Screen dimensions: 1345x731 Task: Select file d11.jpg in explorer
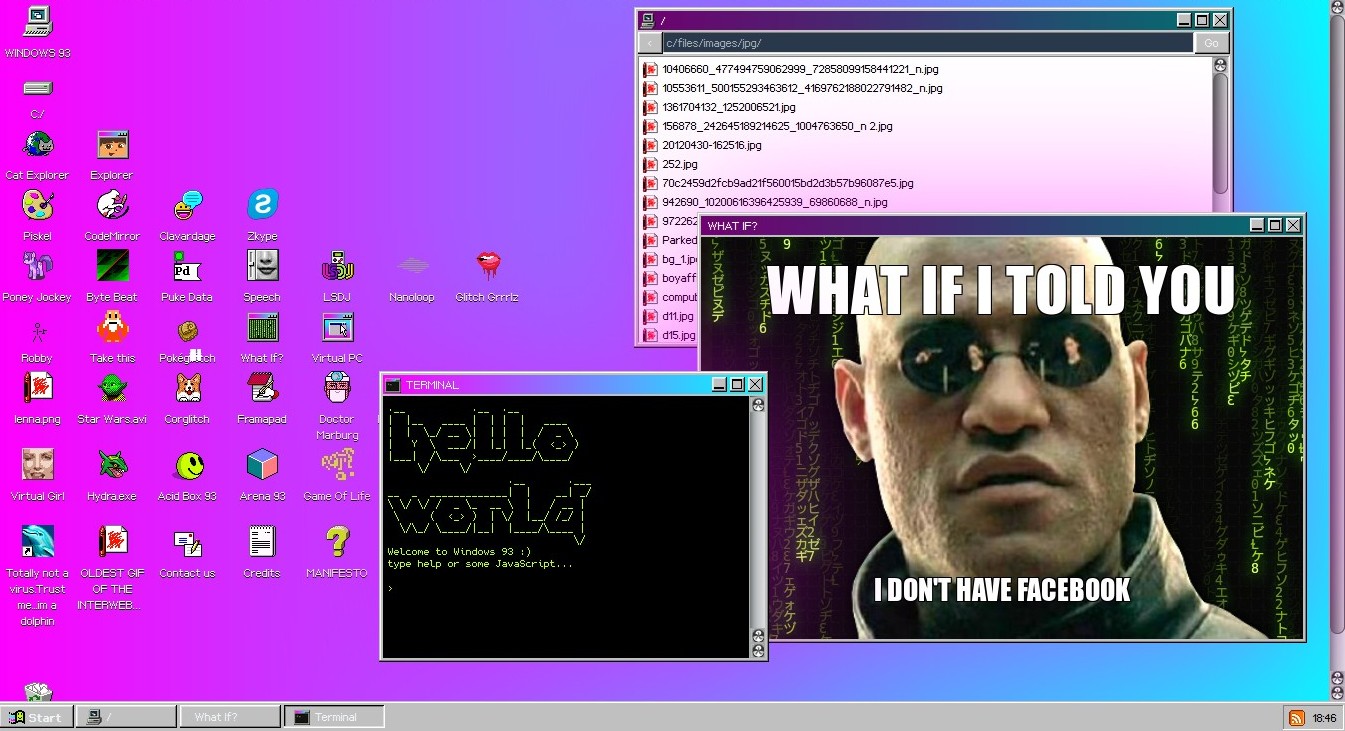point(669,316)
